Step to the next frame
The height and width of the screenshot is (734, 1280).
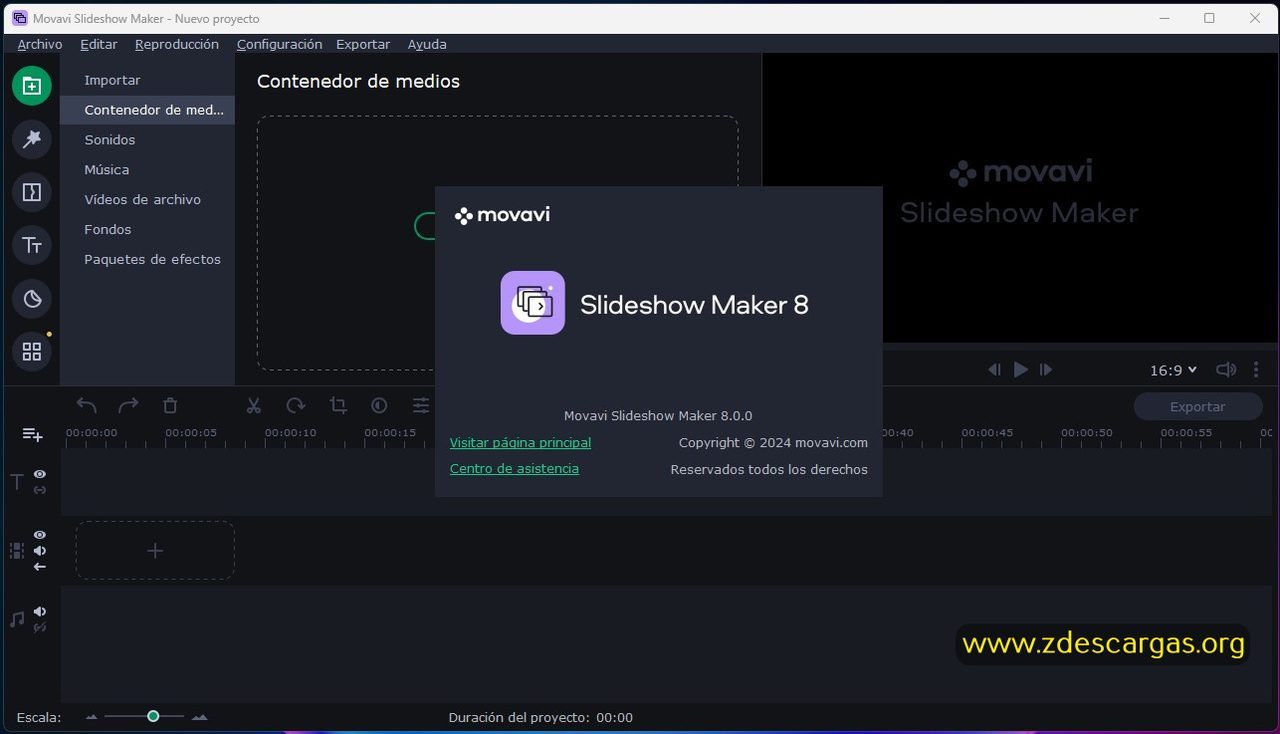pos(1046,370)
